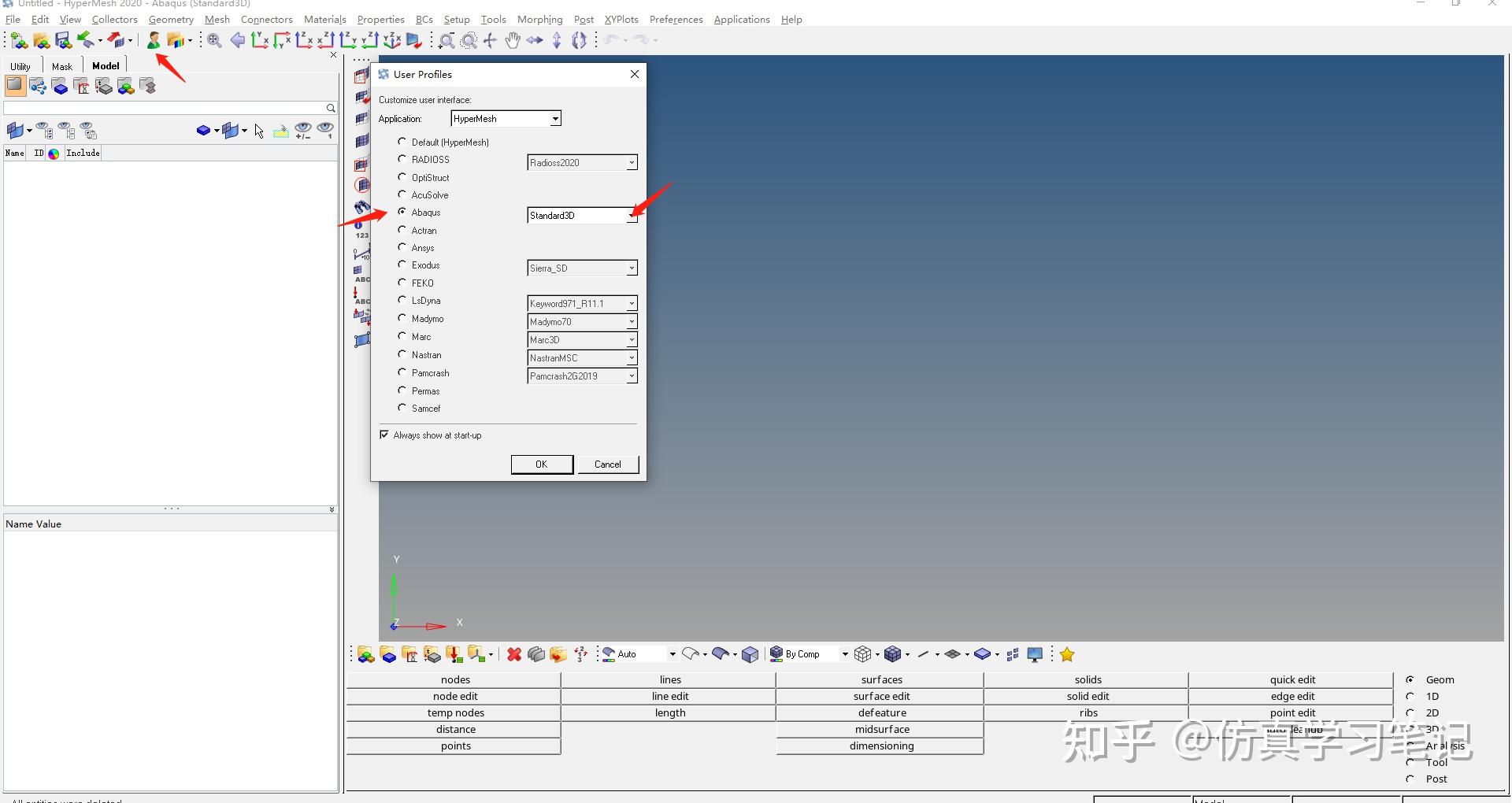The width and height of the screenshot is (1512, 803).
Task: Click the browser search magnifier icon
Action: point(331,108)
